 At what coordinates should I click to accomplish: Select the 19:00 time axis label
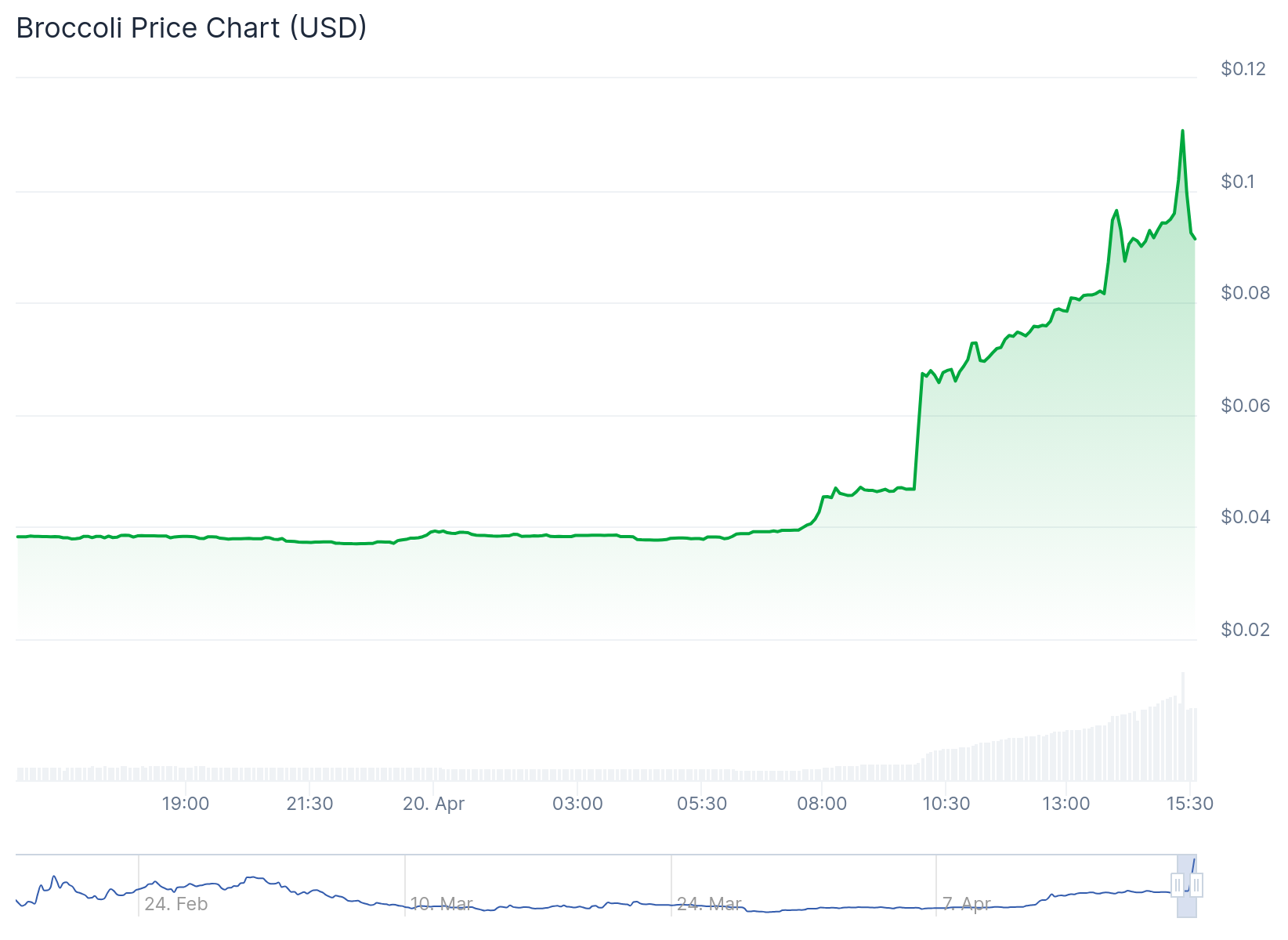click(x=187, y=803)
